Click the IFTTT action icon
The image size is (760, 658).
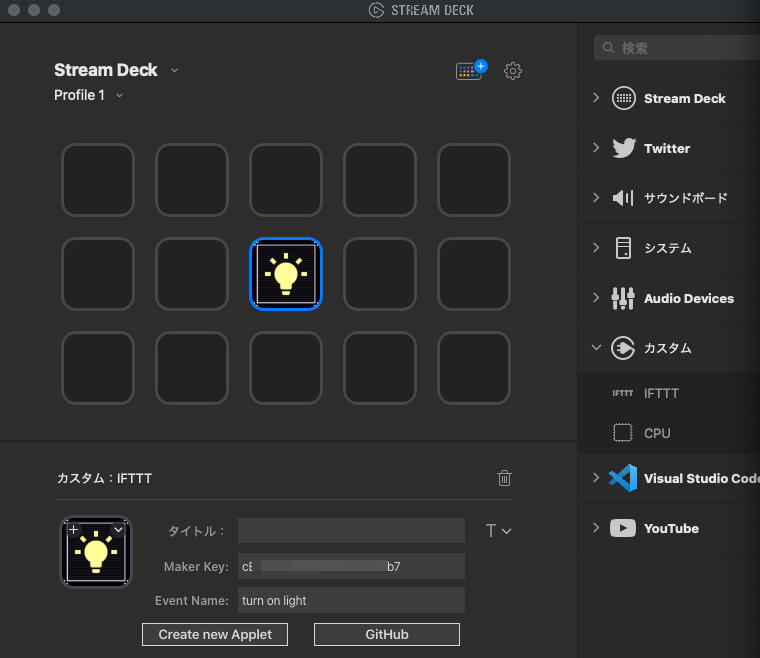point(623,393)
